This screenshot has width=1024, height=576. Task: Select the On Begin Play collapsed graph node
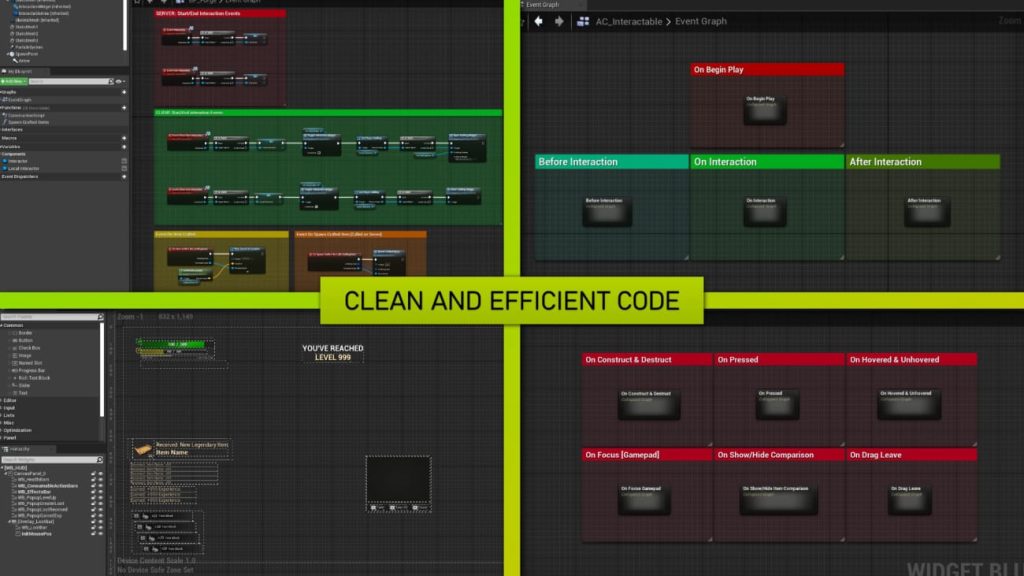[x=764, y=109]
